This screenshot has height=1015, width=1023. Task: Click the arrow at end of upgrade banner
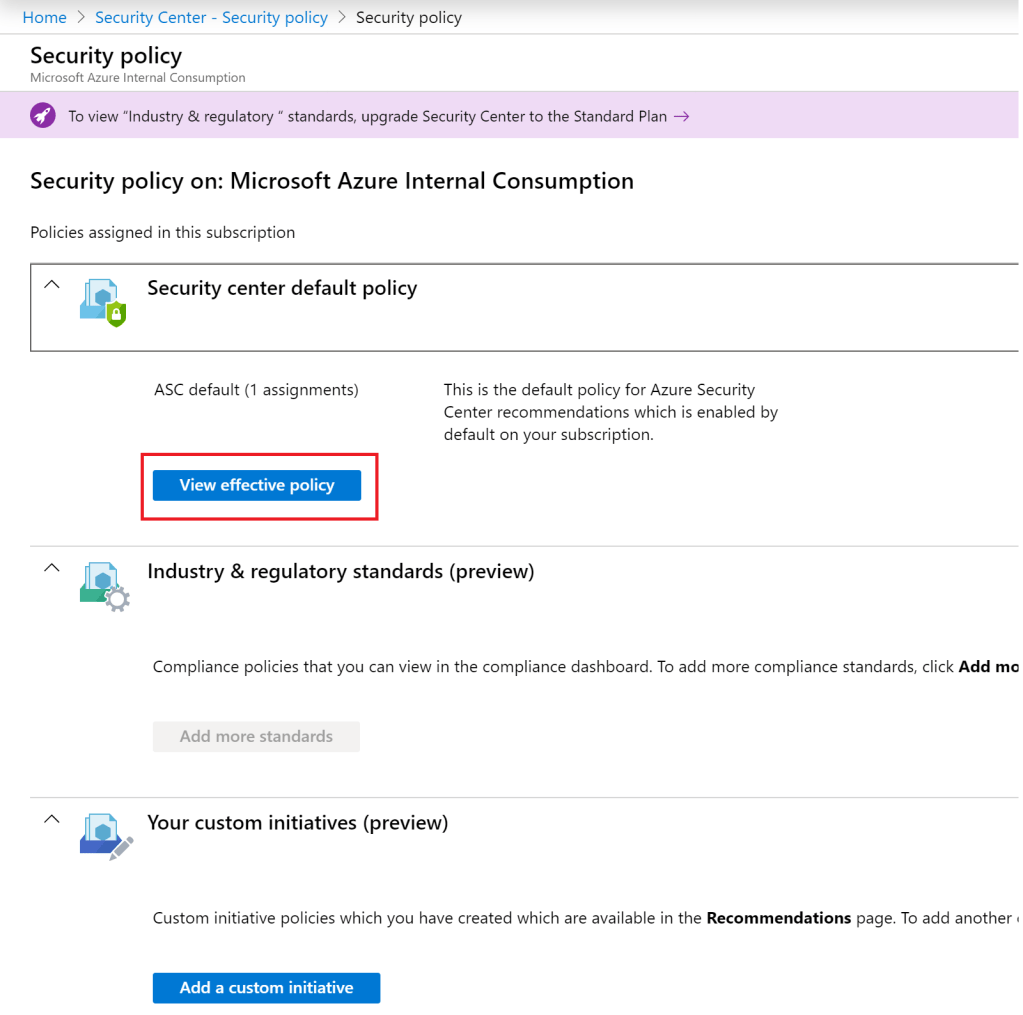pos(681,116)
